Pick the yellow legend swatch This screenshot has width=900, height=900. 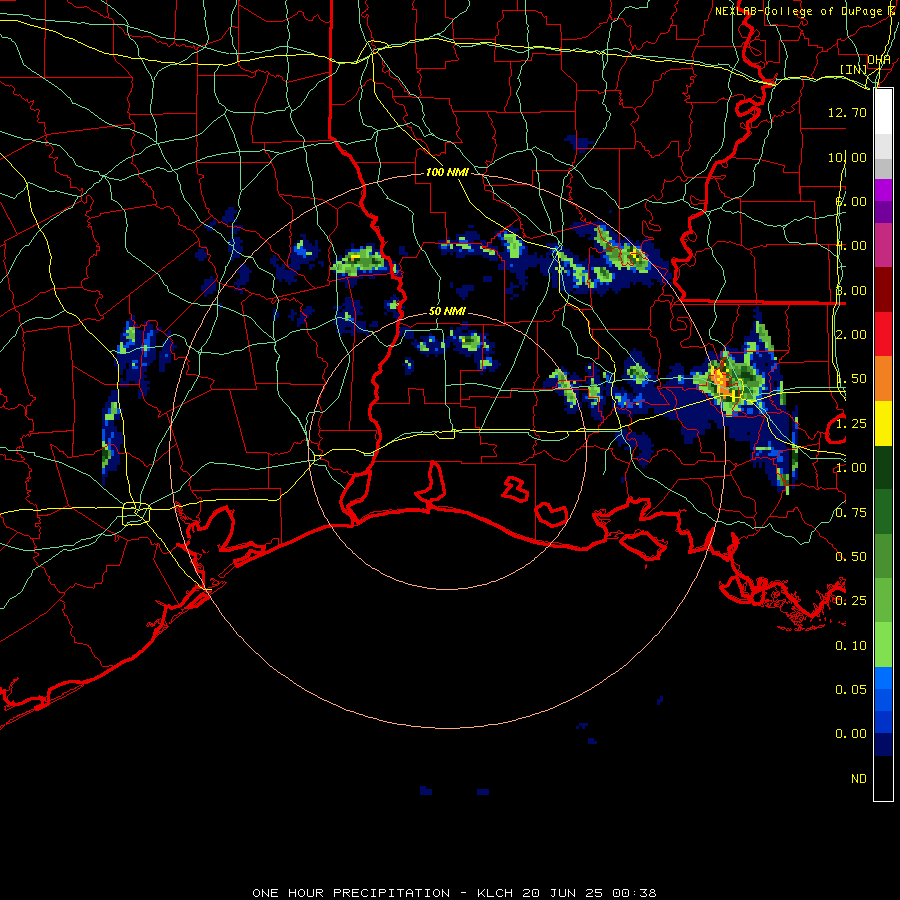click(883, 424)
